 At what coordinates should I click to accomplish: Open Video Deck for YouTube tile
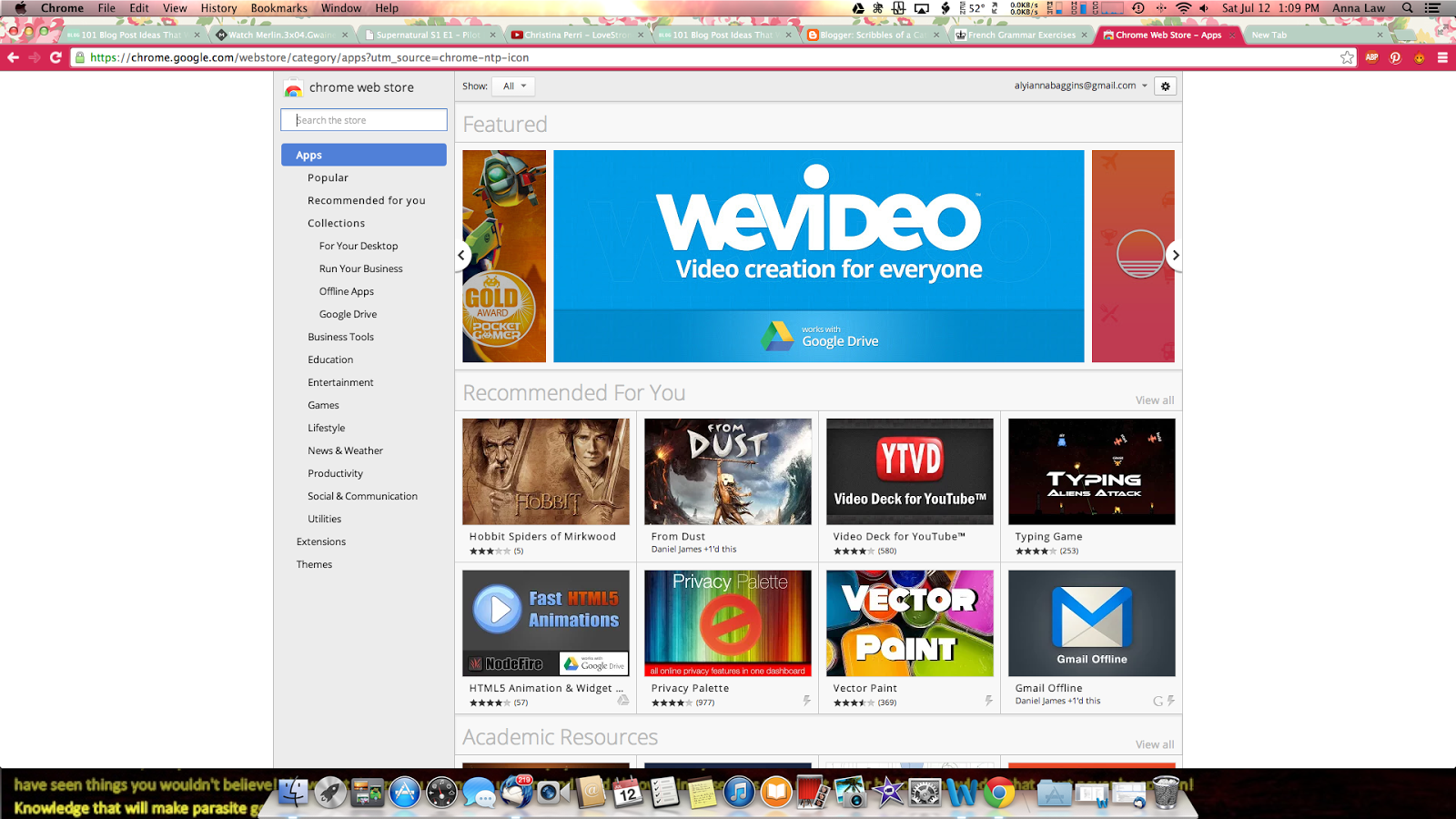(x=910, y=487)
